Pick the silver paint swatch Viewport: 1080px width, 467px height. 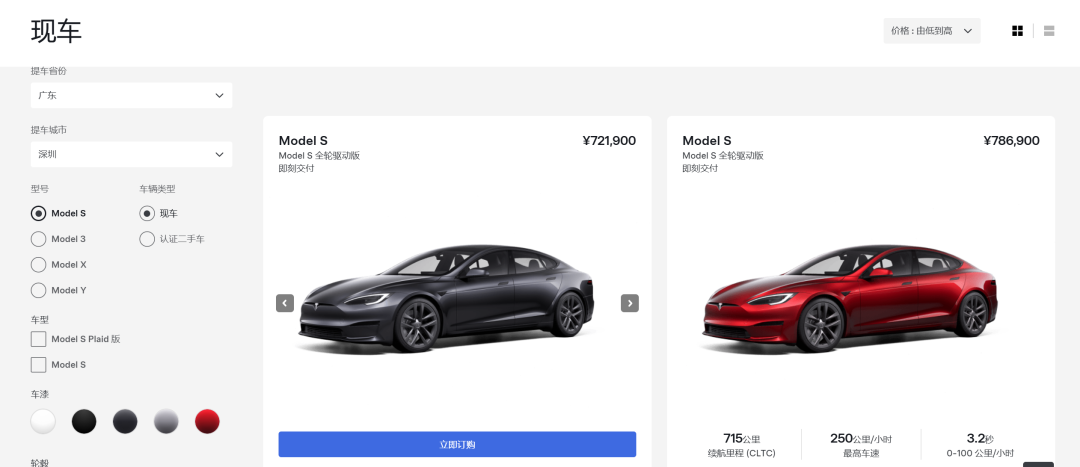pos(166,422)
